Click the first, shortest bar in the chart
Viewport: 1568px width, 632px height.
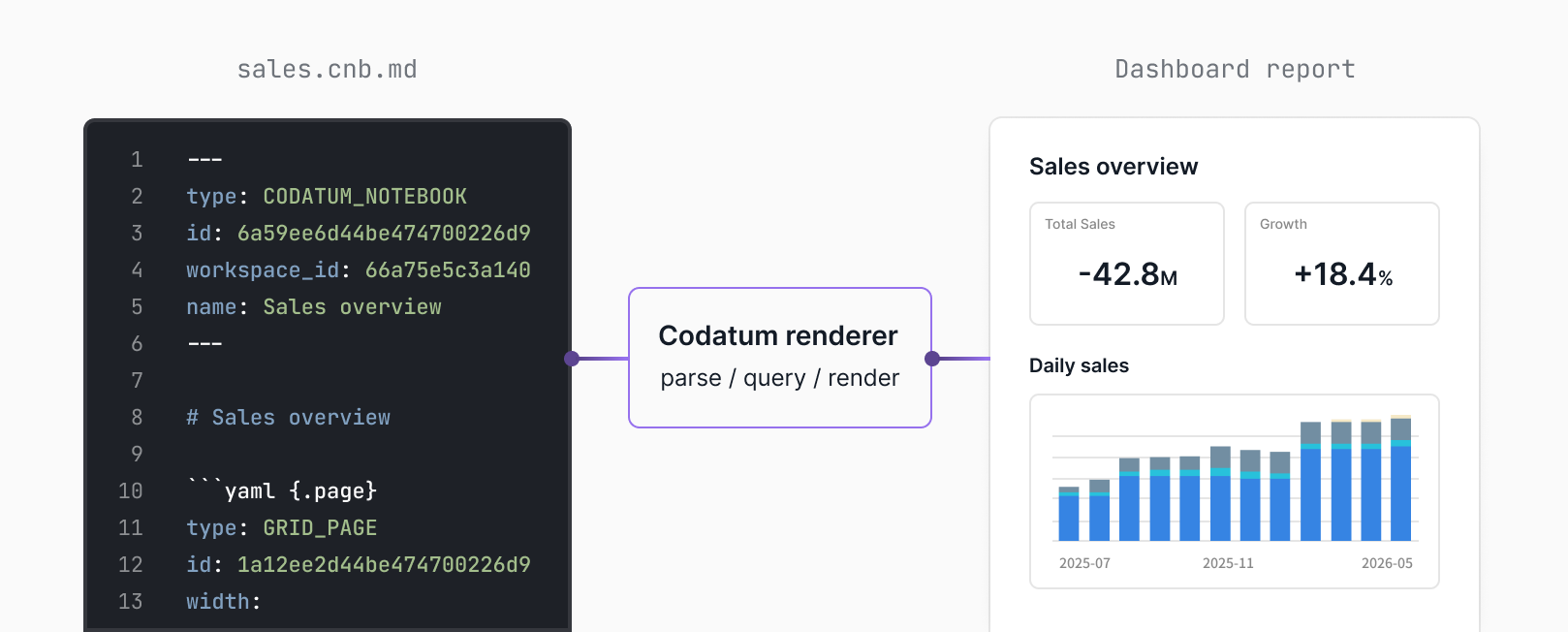(1069, 514)
